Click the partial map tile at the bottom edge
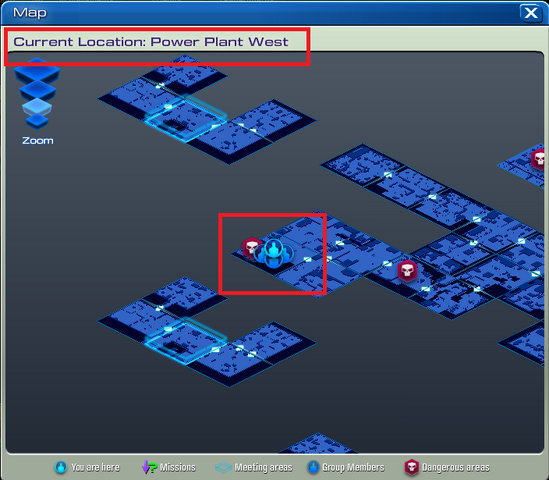549x480 pixels. (318, 443)
